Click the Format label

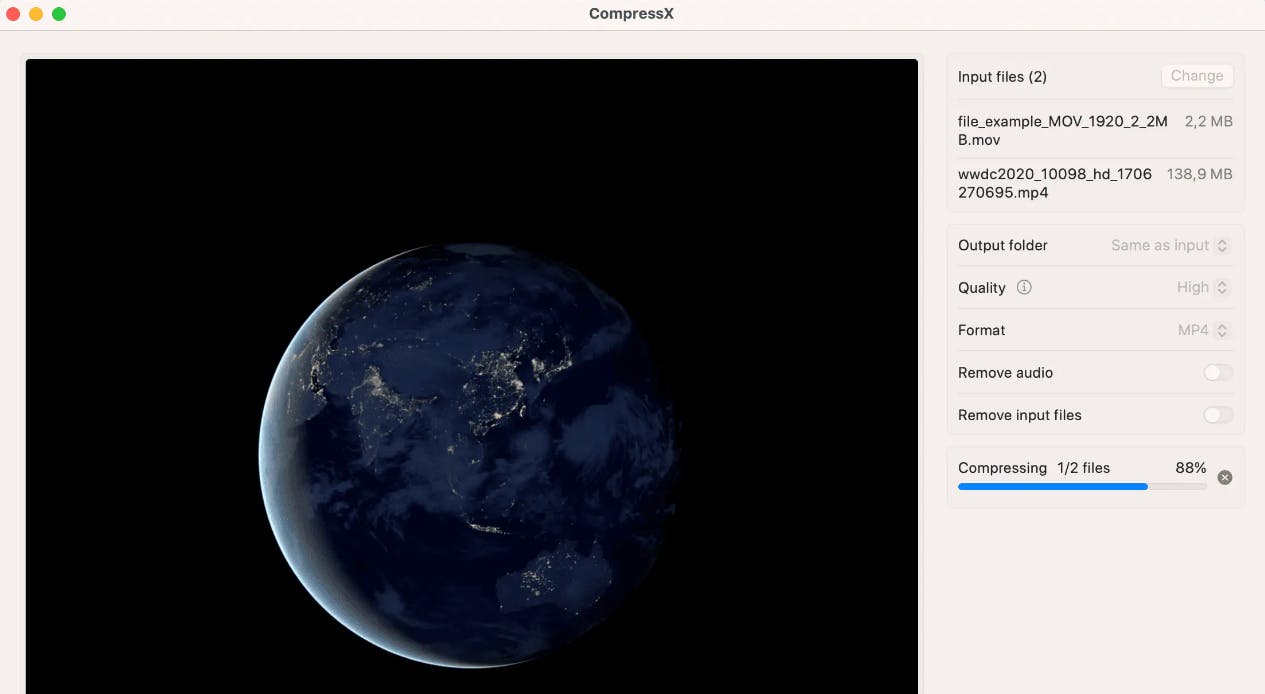tap(981, 330)
